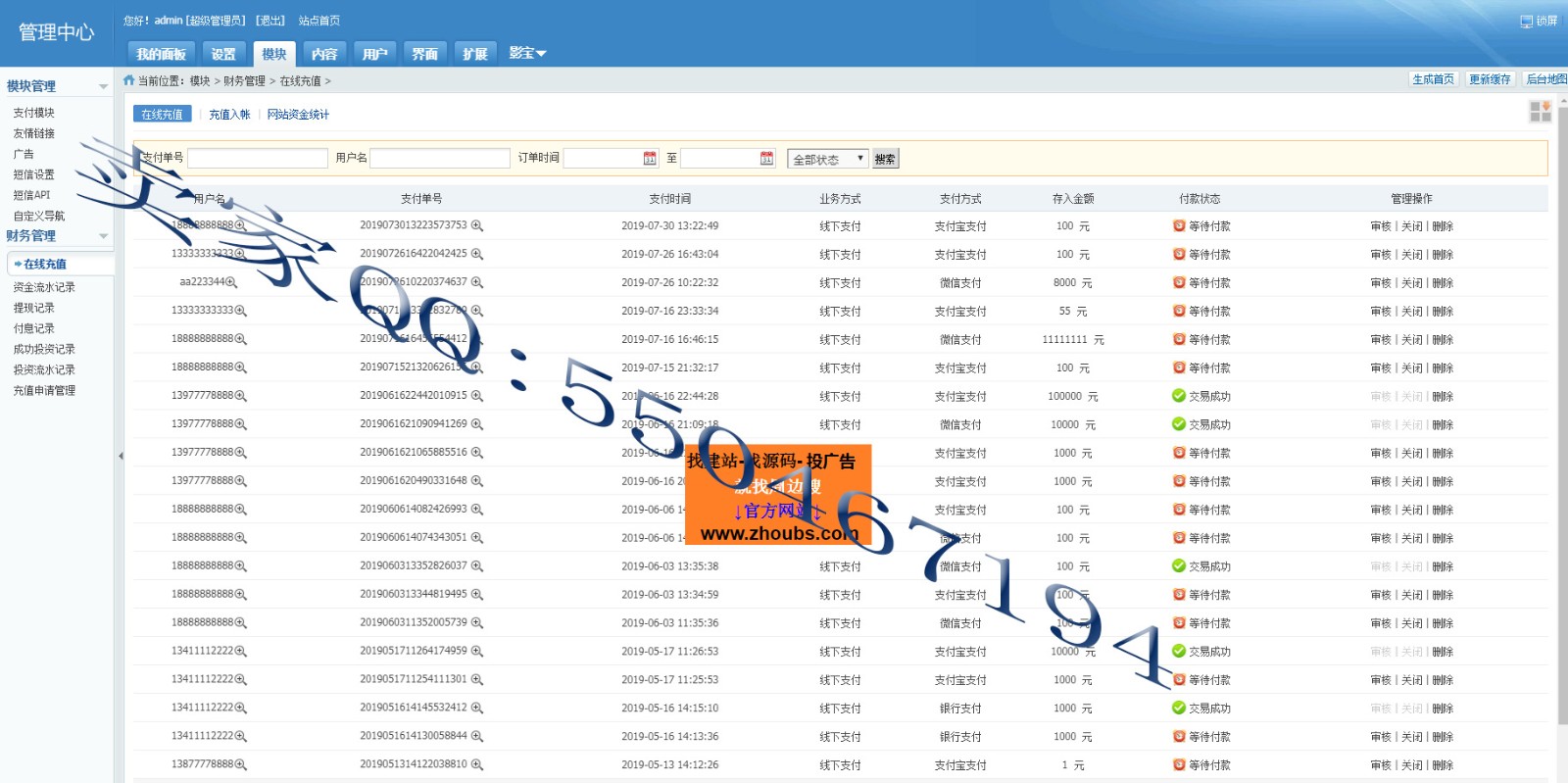Click order number magnifier in 2019-05-16 14:15:10 row
The height and width of the screenshot is (783, 1568).
(477, 708)
